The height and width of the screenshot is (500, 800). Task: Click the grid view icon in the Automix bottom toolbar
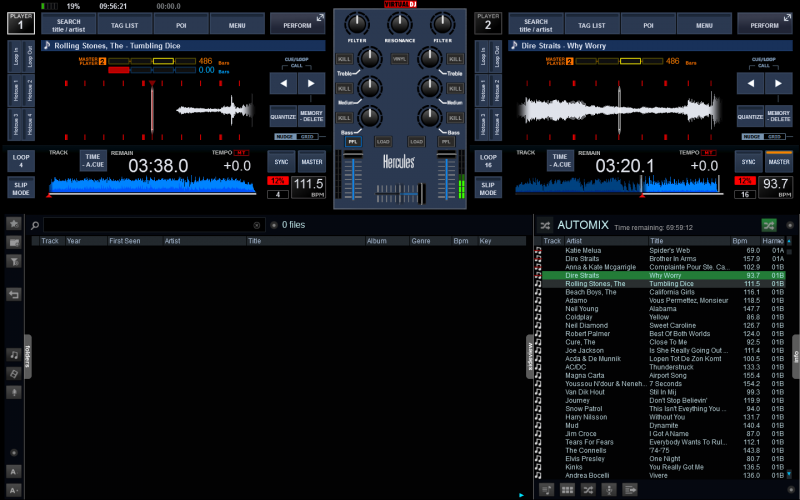point(567,490)
